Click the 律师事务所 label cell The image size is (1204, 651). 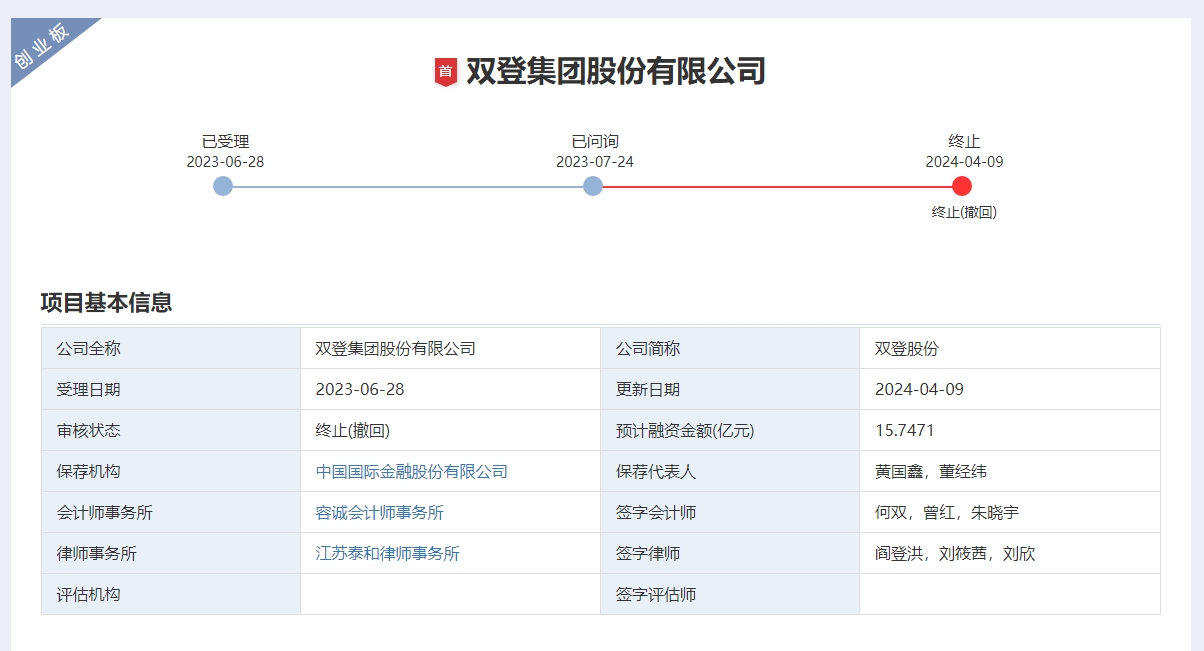(171, 554)
